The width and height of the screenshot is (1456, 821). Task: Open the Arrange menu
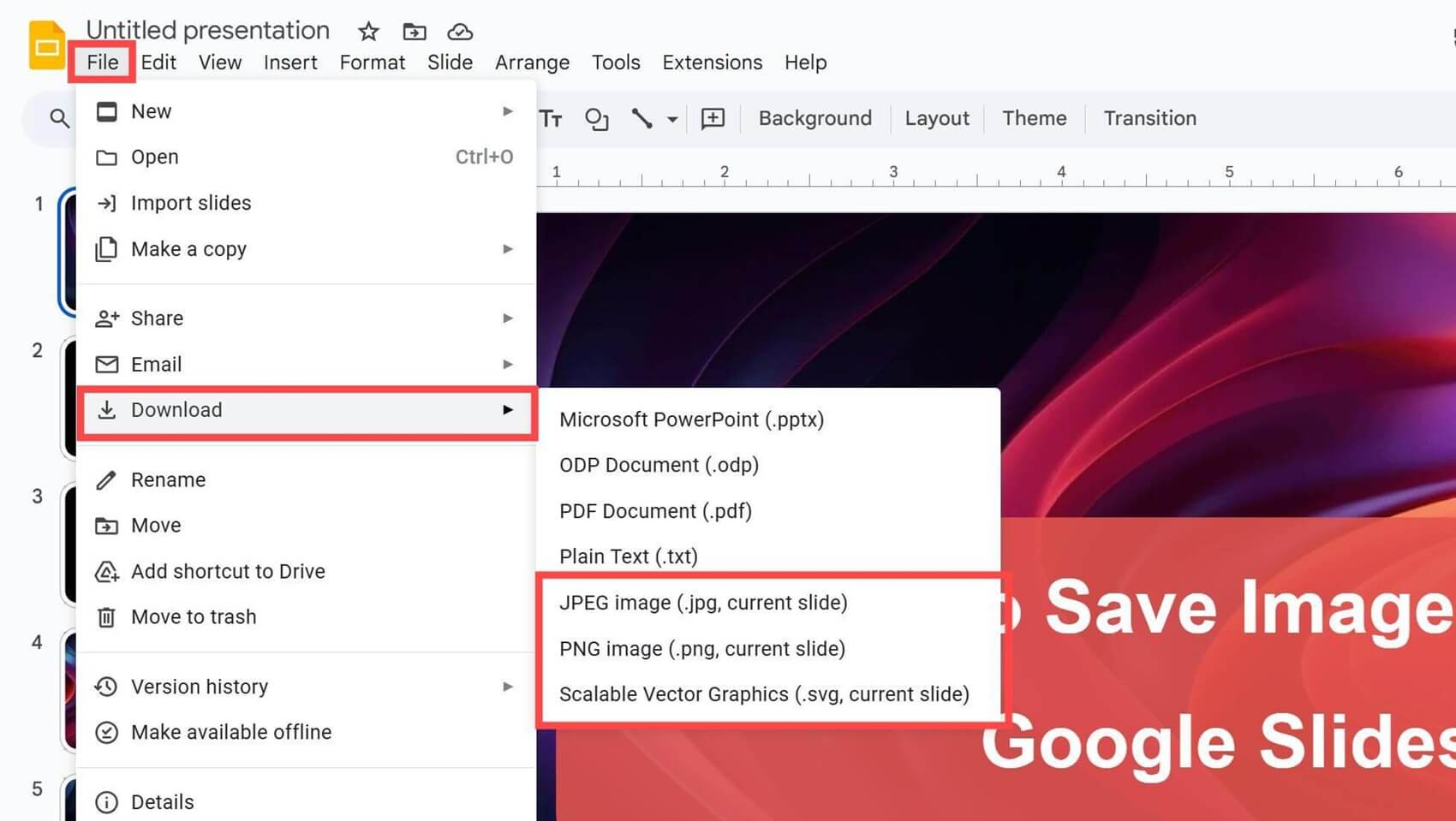click(x=532, y=62)
